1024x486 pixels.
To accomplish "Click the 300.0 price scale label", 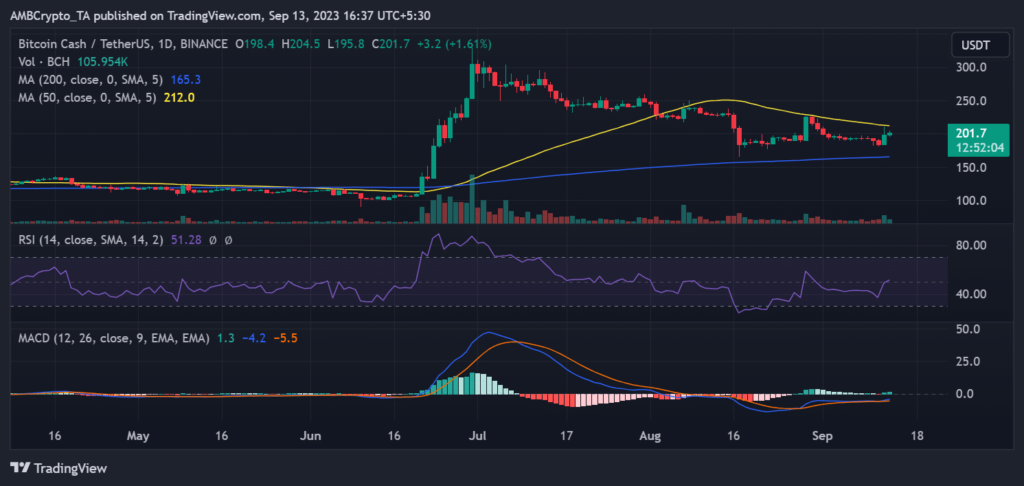I will pos(968,68).
